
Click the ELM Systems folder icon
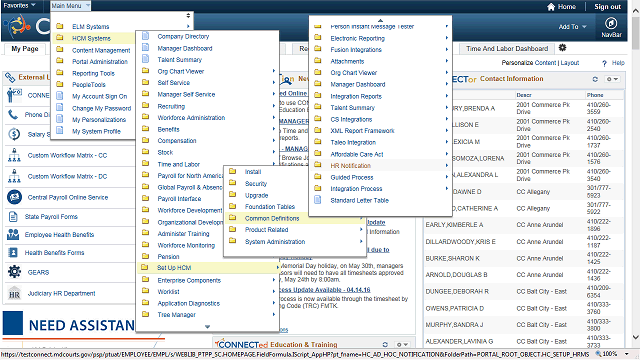(60, 27)
